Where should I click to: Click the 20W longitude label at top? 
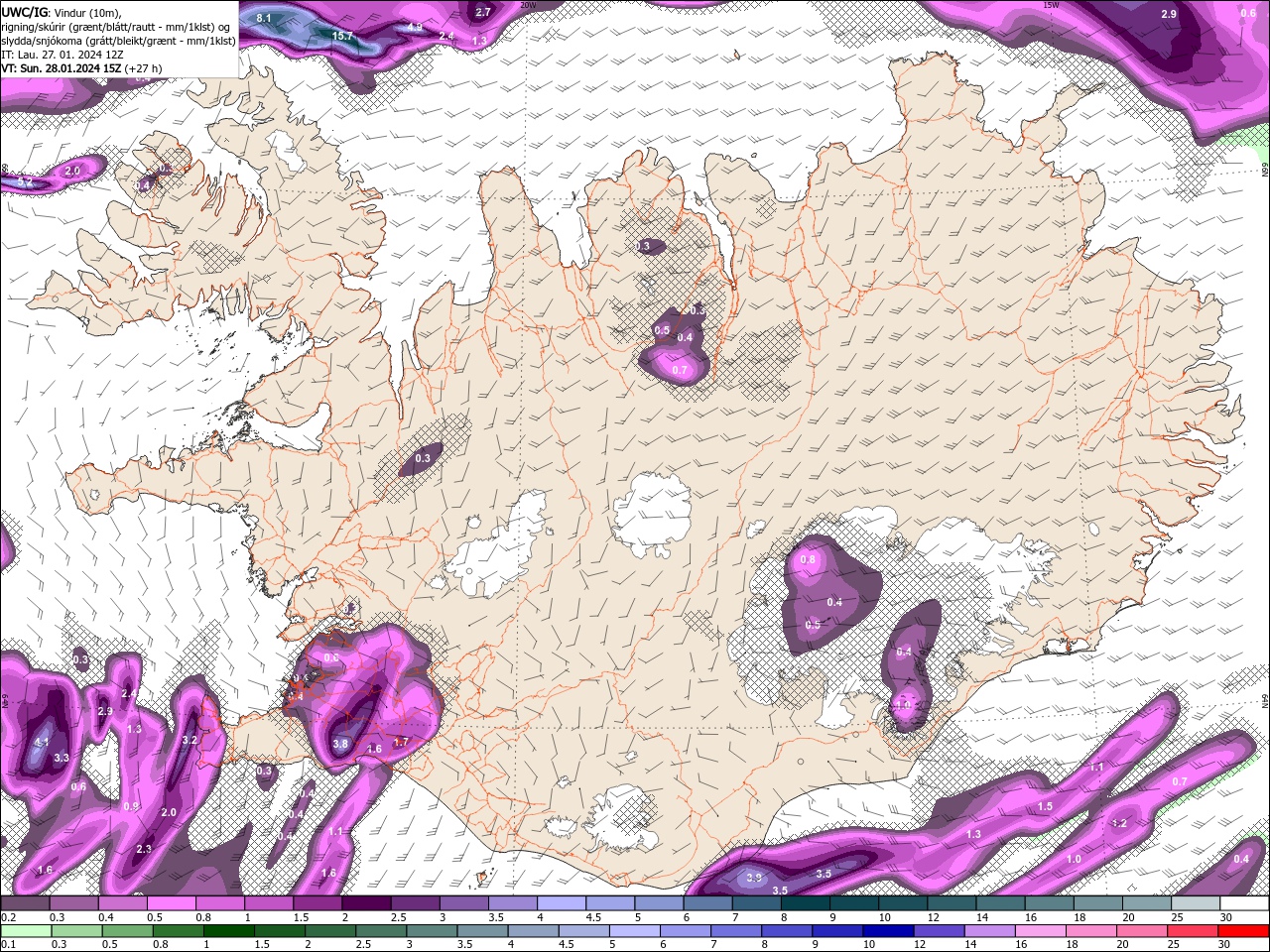point(528,4)
